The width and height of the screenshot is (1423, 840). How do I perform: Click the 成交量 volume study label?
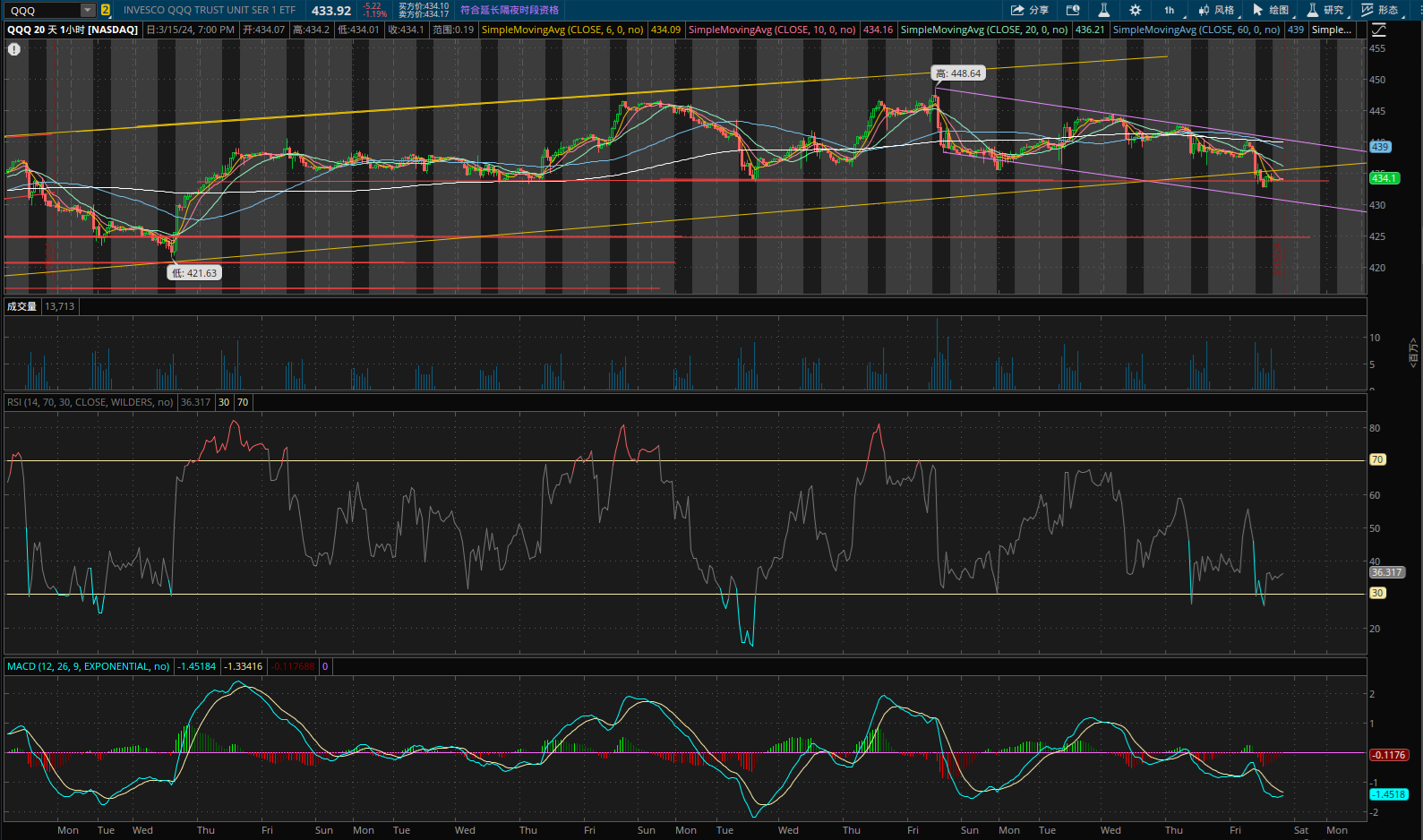point(21,306)
